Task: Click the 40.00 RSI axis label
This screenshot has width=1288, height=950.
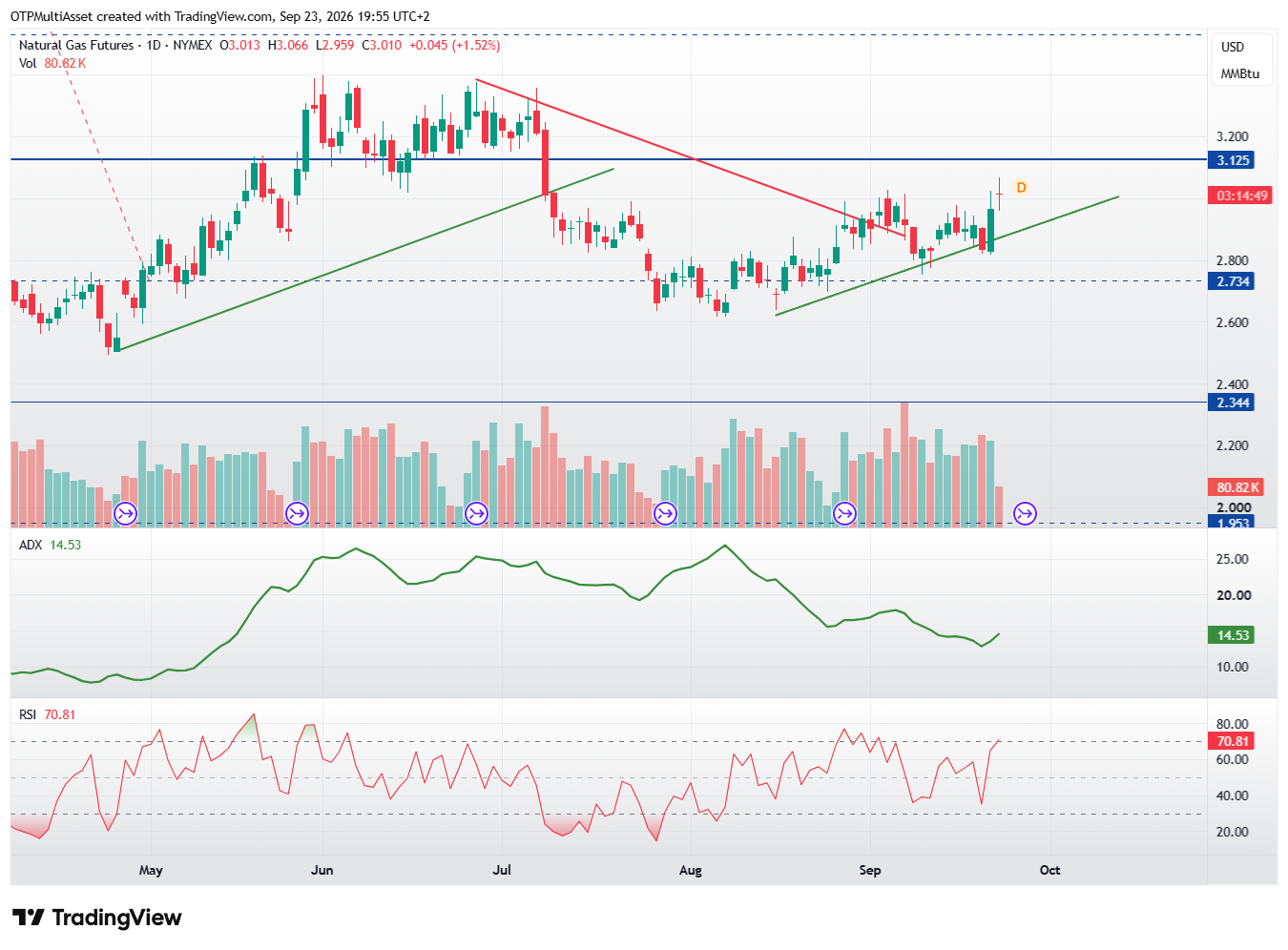Action: tap(1233, 795)
